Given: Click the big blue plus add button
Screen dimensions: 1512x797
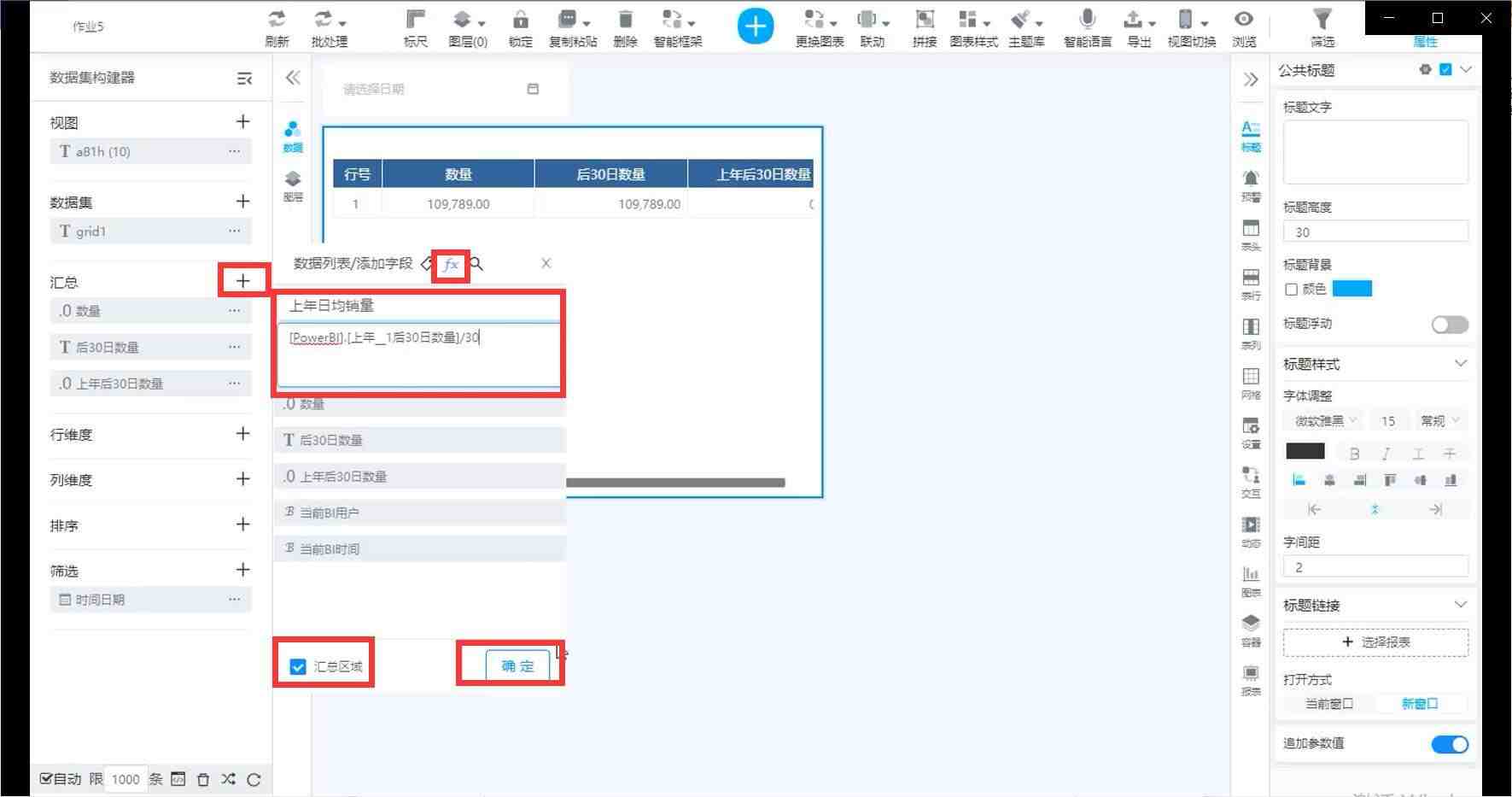Looking at the screenshot, I should [x=756, y=26].
